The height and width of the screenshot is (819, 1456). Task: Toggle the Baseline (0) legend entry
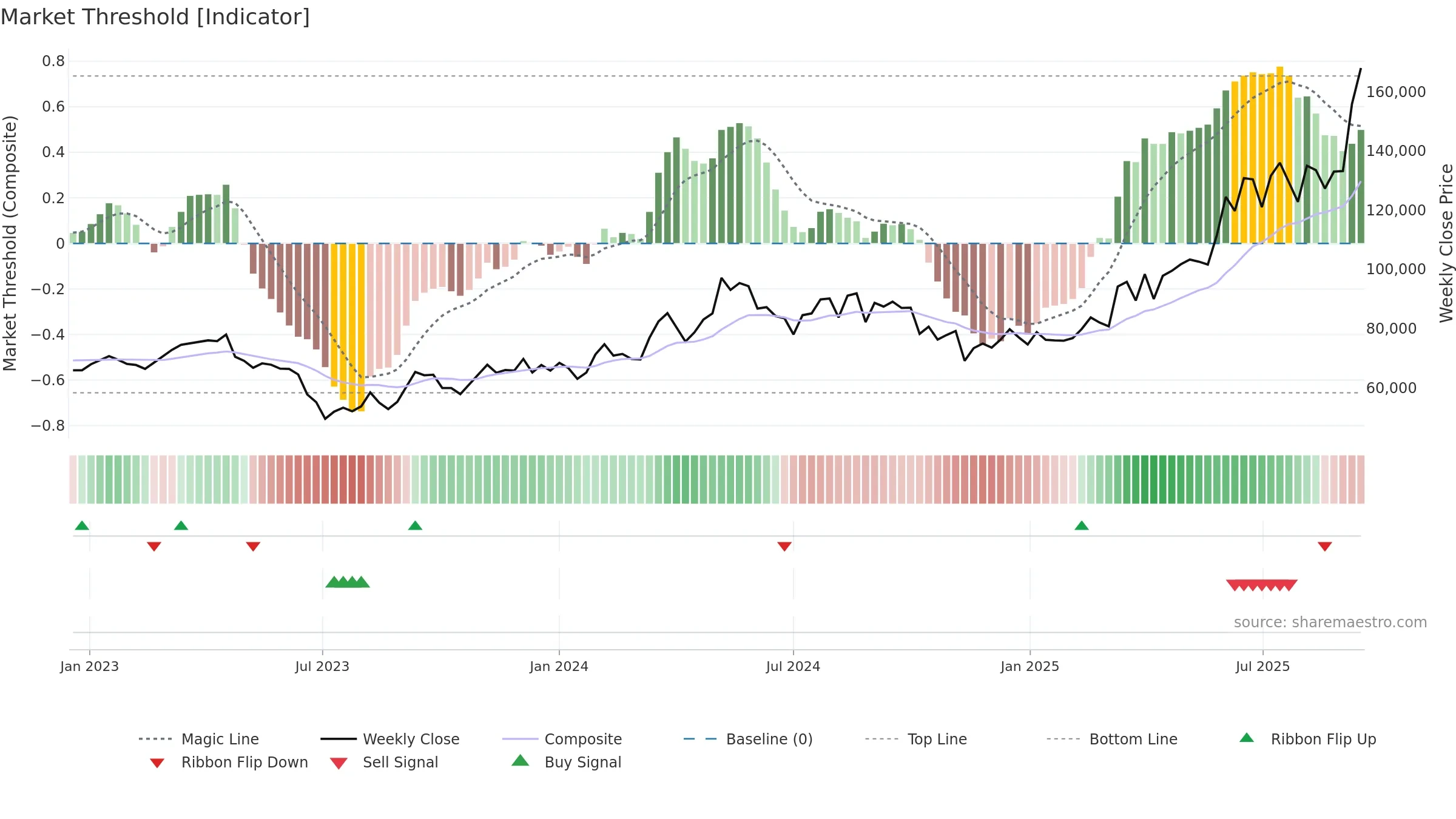click(x=748, y=739)
